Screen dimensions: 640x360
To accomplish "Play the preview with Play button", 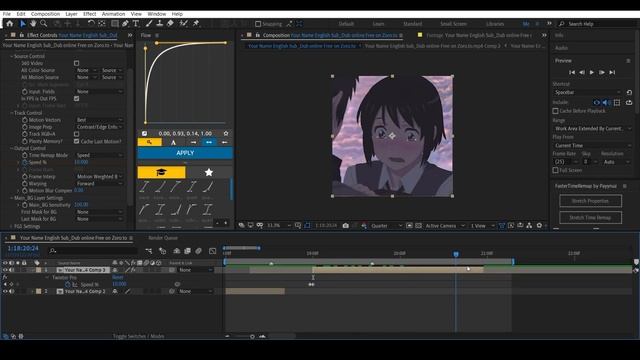I will [x=592, y=72].
